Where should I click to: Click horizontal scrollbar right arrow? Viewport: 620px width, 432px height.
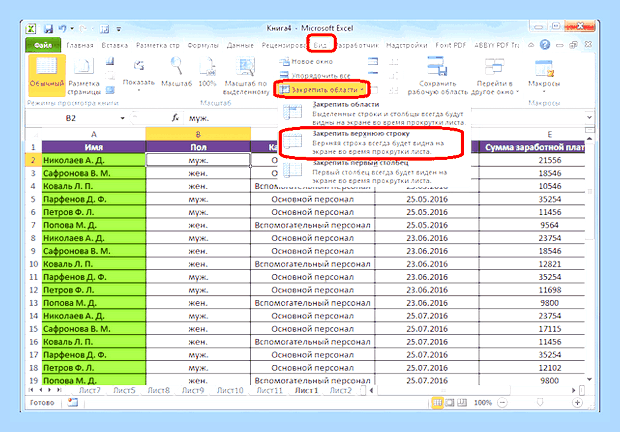coord(574,390)
